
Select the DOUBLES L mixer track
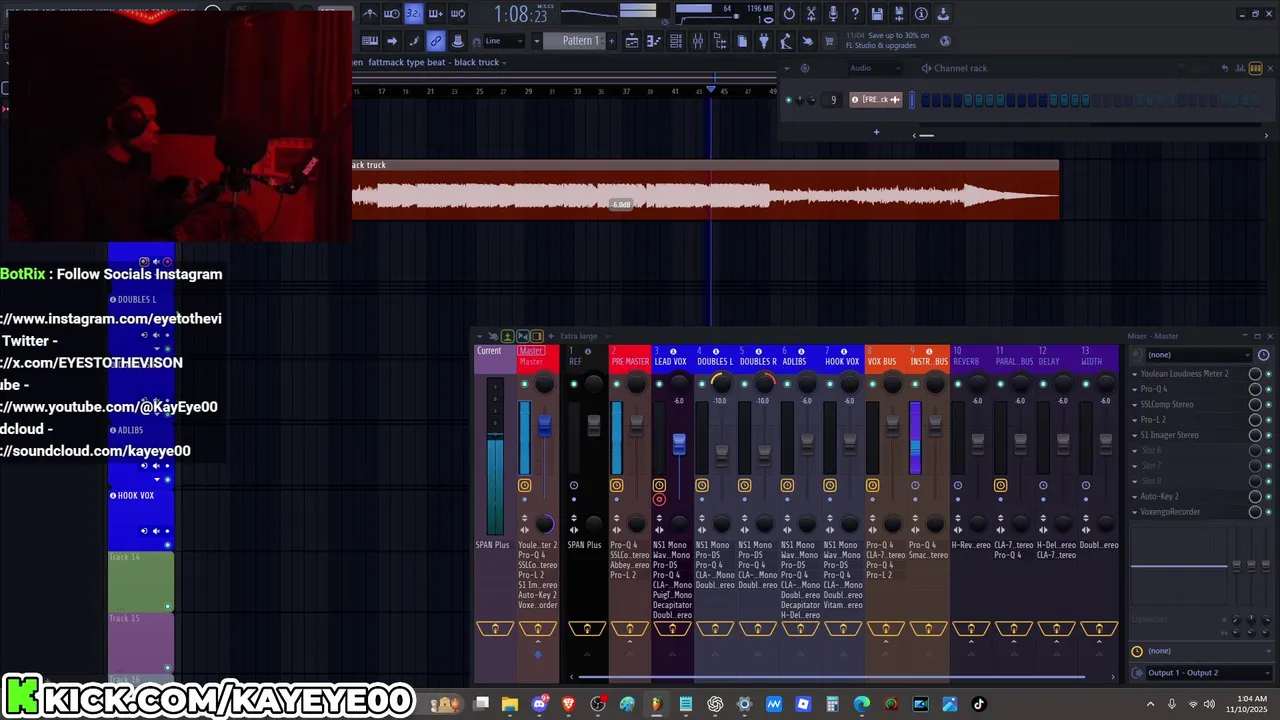[715, 357]
